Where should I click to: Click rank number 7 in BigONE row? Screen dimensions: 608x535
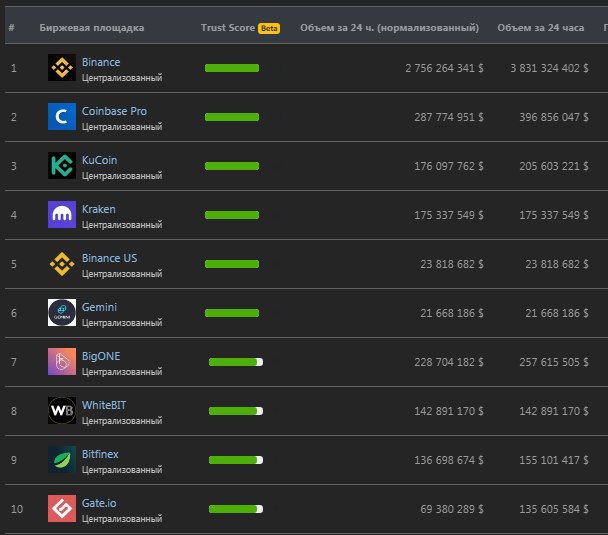pyautogui.click(x=14, y=362)
